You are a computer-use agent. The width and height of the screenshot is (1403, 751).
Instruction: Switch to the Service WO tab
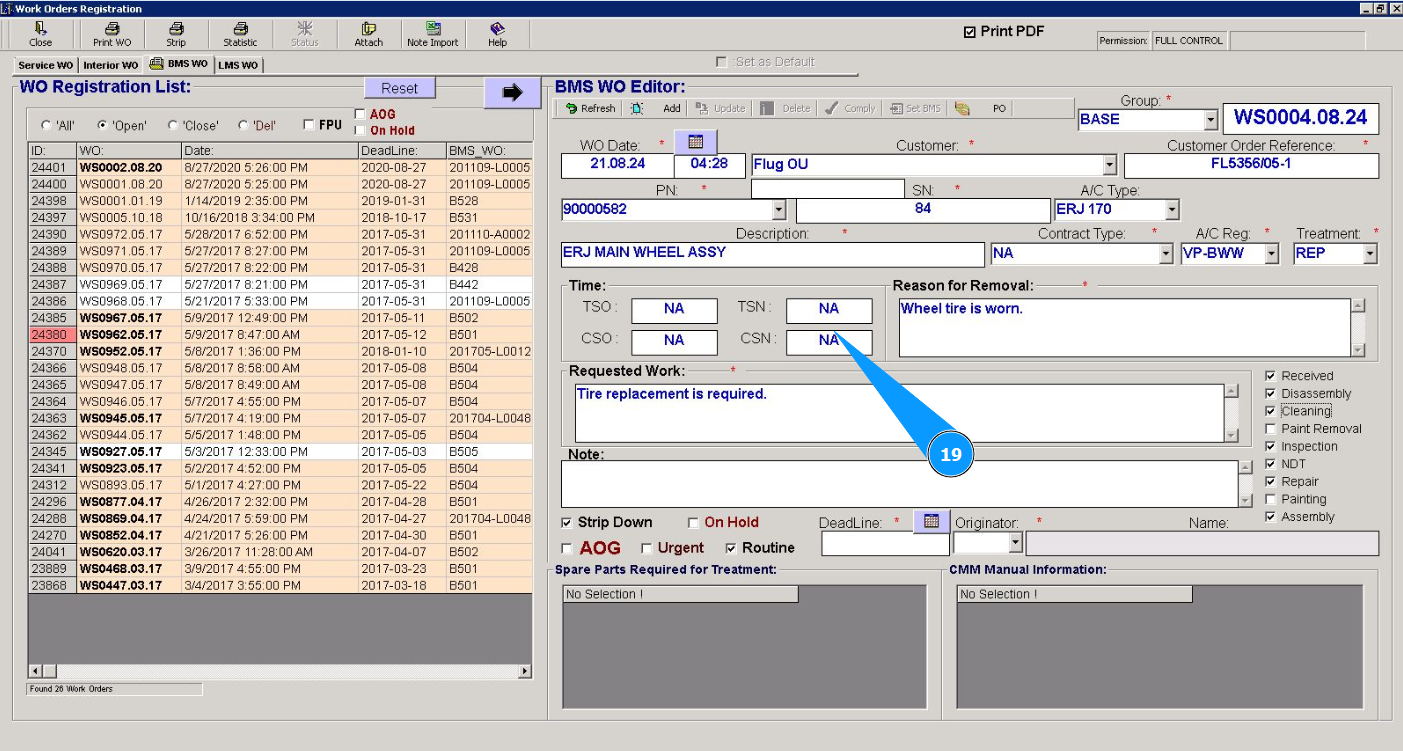(x=45, y=65)
